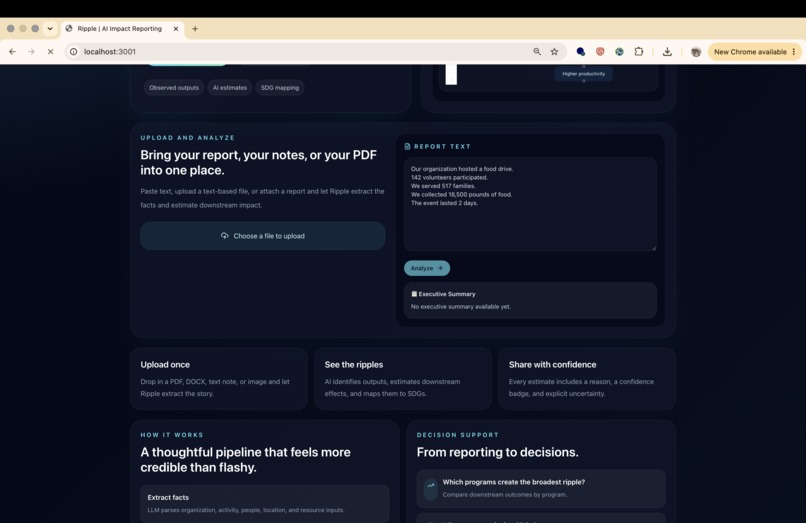Open a new tab with plus button

pos(195,29)
